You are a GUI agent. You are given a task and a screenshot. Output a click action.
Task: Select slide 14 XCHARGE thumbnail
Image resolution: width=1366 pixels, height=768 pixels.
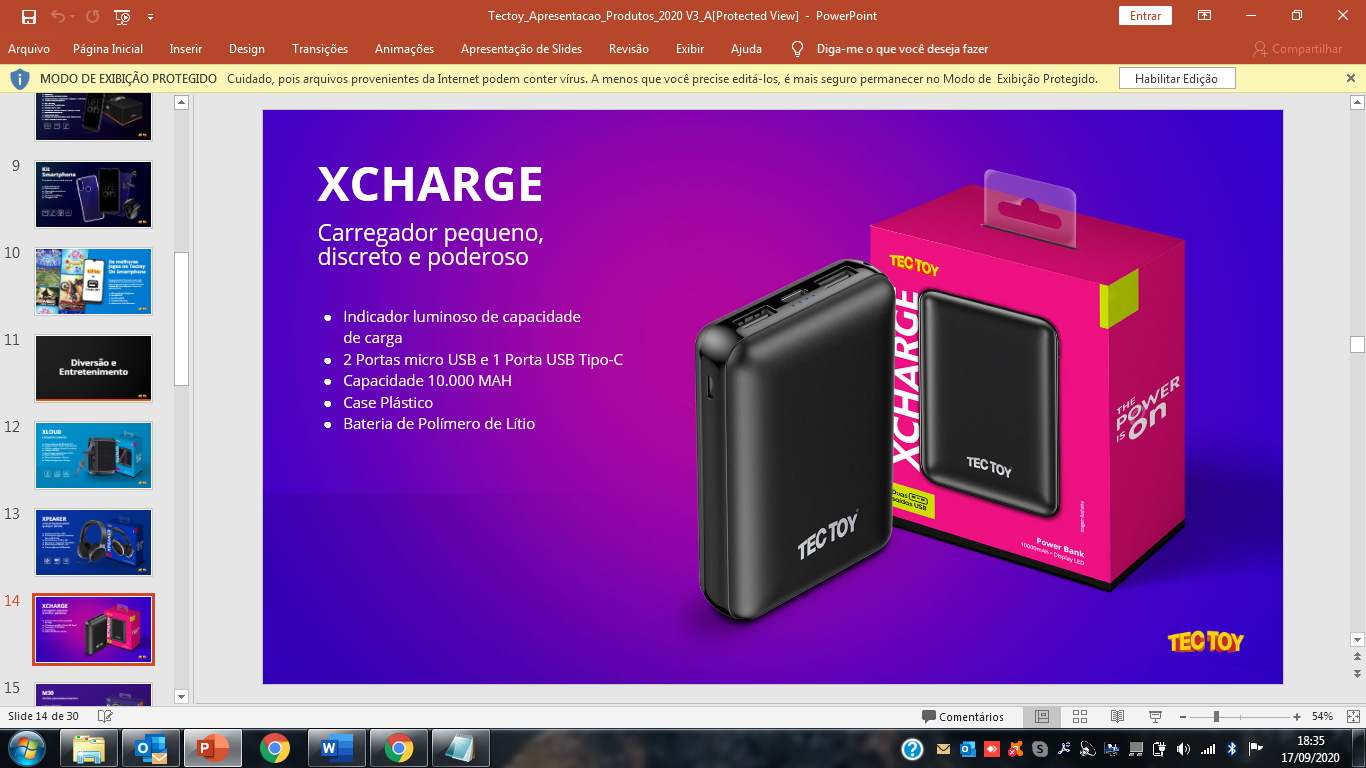click(93, 629)
